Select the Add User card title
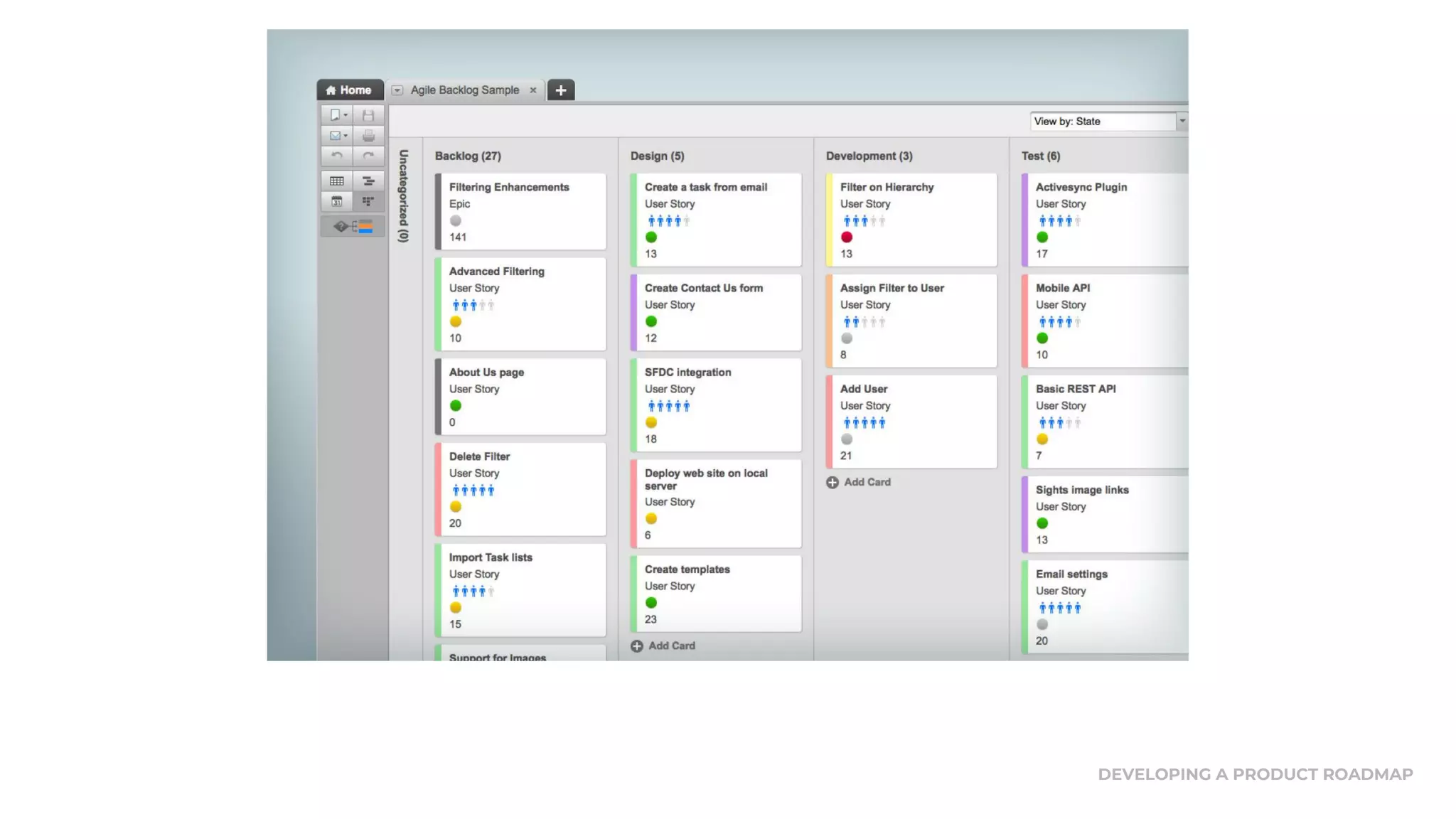Screen dimensions: 1456x819 click(863, 389)
